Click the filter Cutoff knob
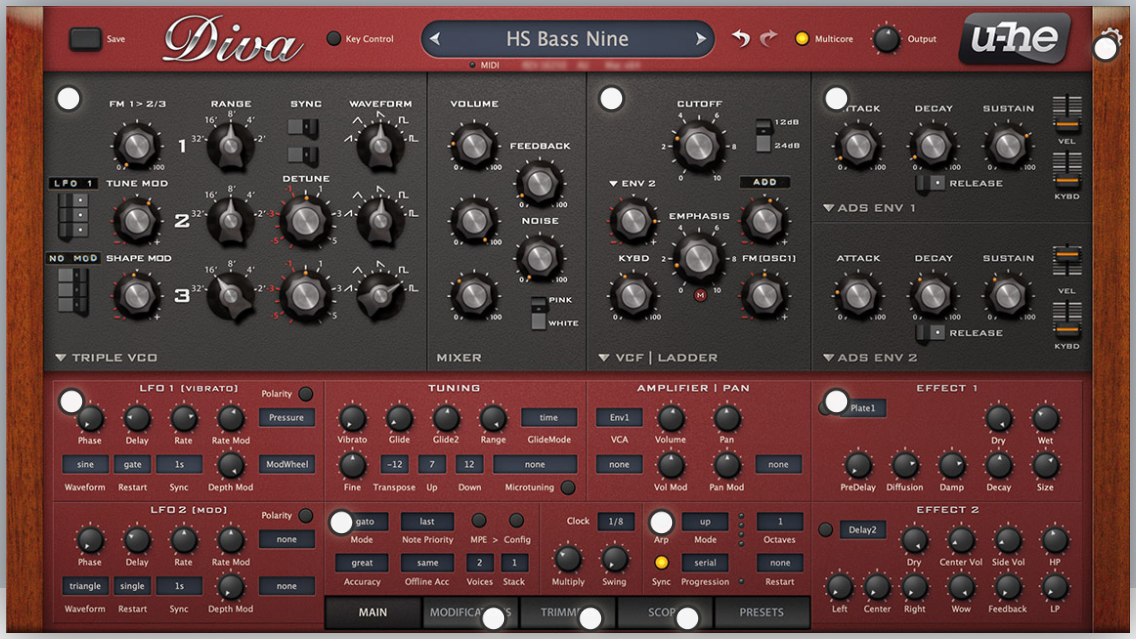Viewport: 1136px width, 639px height. pos(698,146)
